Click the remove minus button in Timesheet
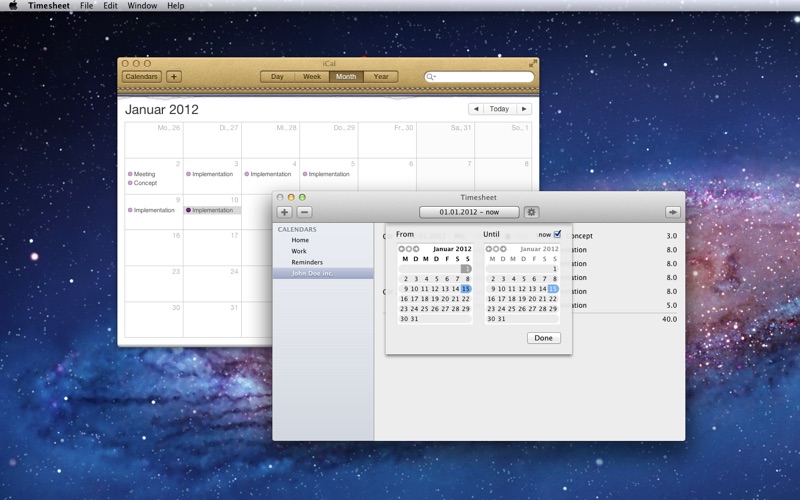The height and width of the screenshot is (500, 800). (x=304, y=212)
